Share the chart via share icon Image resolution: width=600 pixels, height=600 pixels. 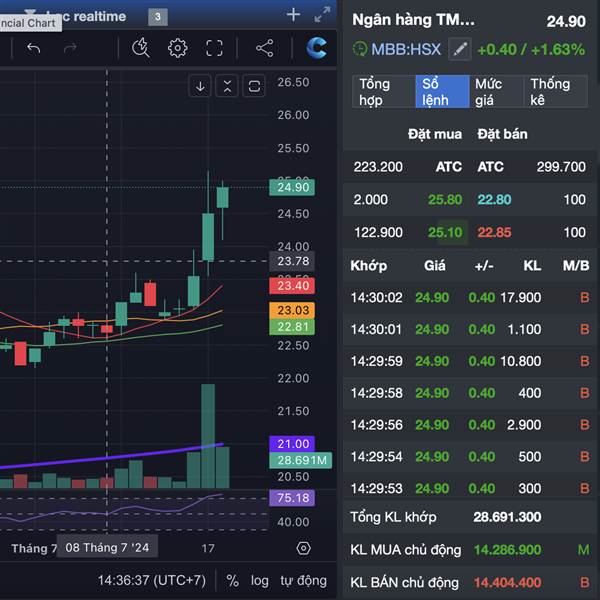point(264,48)
